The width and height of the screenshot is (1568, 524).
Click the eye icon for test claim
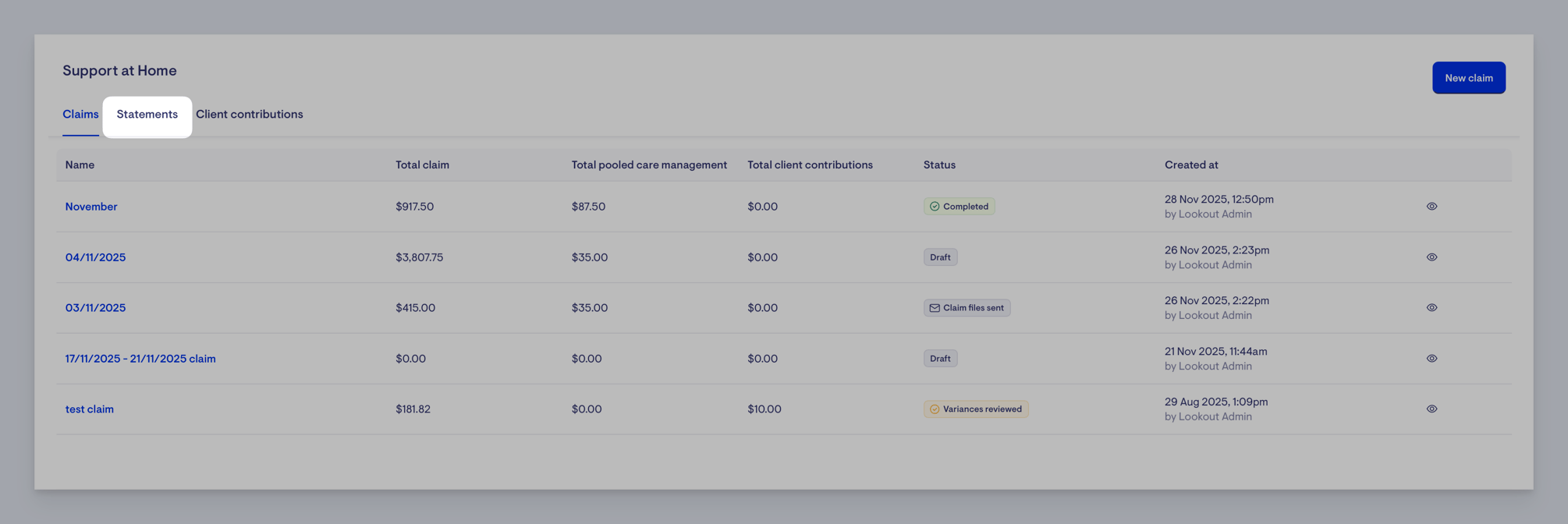coord(1431,409)
